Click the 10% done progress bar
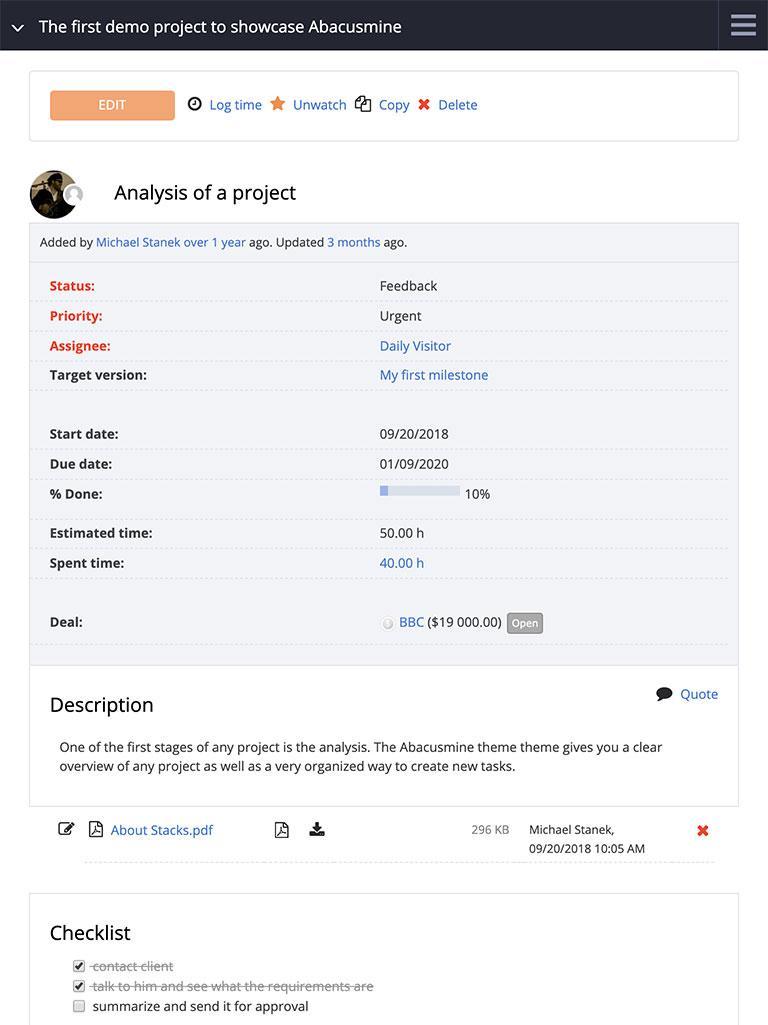This screenshot has height=1025, width=768. tap(420, 491)
